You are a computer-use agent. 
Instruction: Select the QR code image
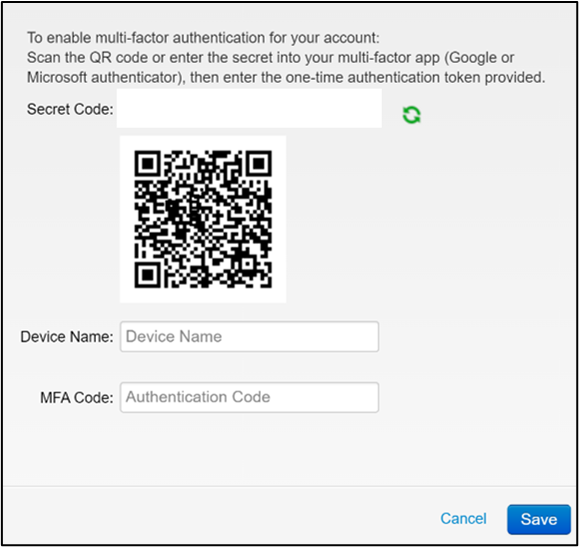(203, 219)
